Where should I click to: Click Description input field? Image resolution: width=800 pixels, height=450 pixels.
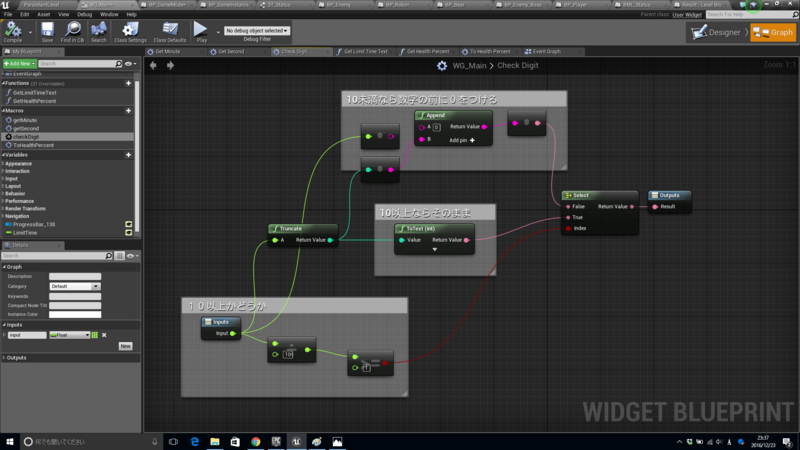(75, 277)
